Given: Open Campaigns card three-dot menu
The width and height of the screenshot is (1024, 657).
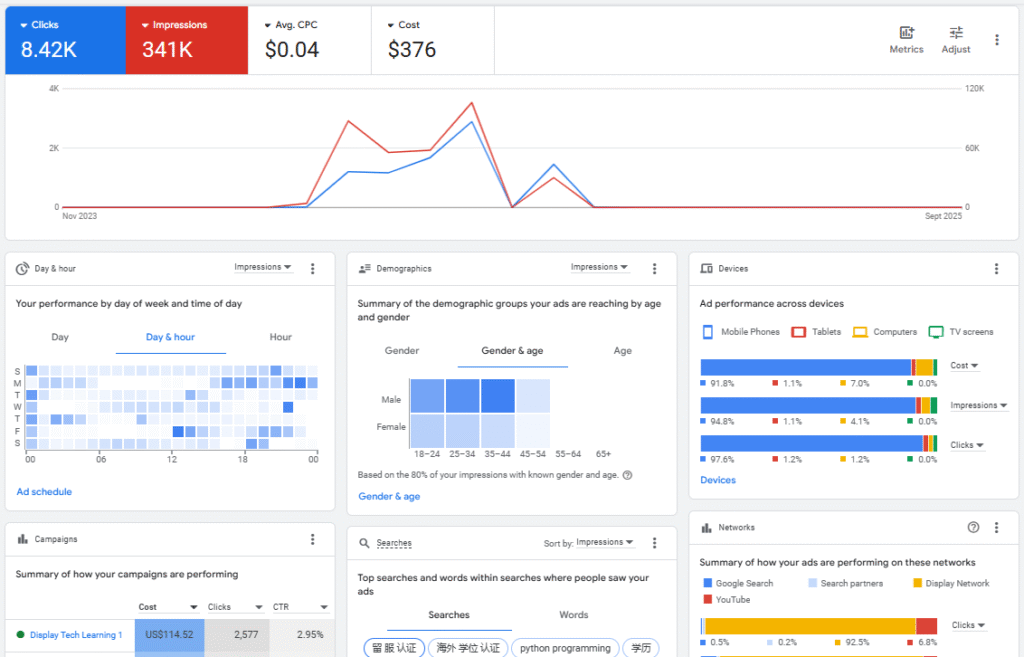Looking at the screenshot, I should point(313,539).
